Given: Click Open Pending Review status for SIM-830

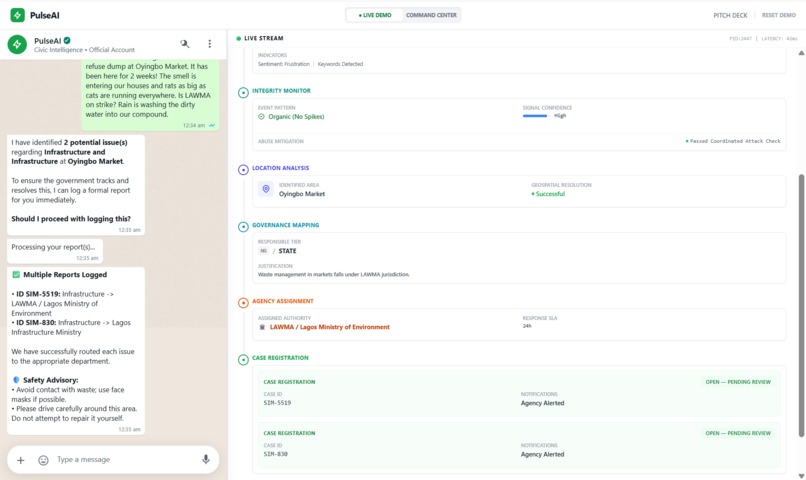Looking at the screenshot, I should click(x=738, y=433).
